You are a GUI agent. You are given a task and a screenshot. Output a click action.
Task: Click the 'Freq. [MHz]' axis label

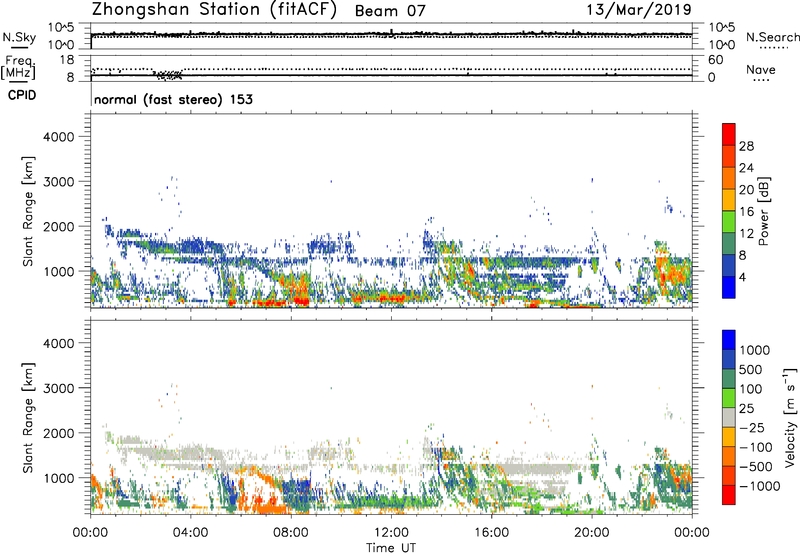pos(19,68)
